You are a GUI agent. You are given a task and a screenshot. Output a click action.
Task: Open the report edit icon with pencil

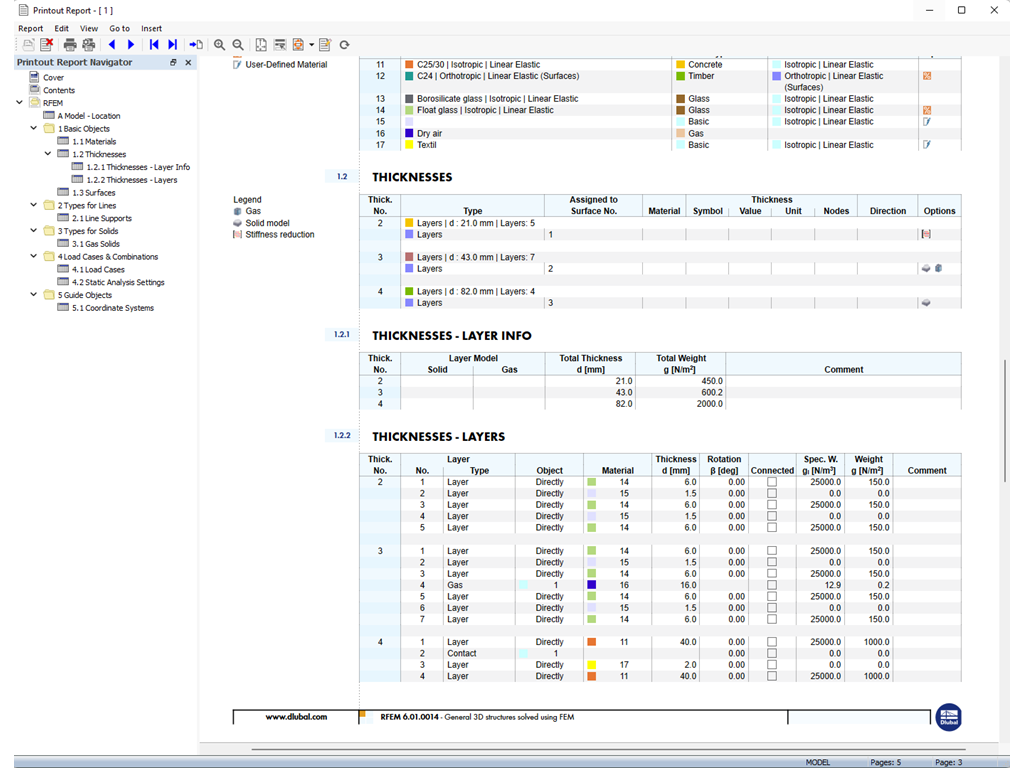pos(323,45)
